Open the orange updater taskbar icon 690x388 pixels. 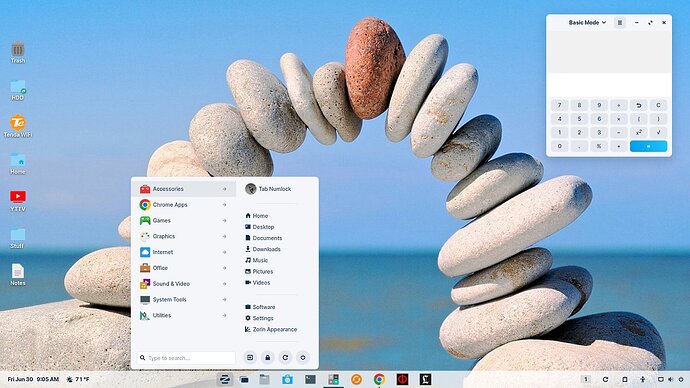pyautogui.click(x=356, y=379)
